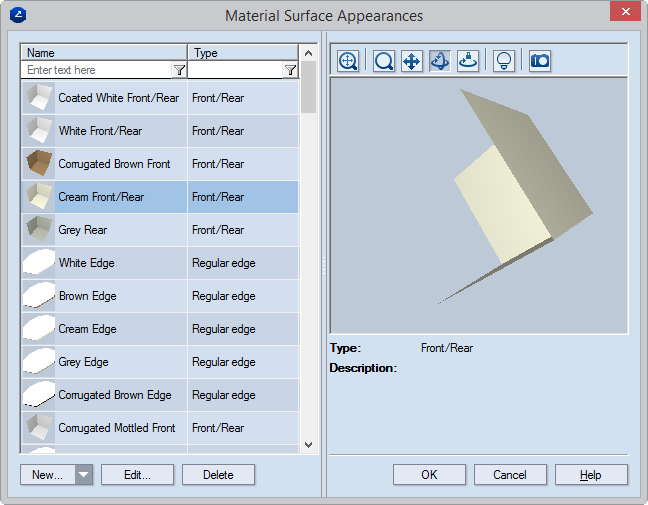Click the list scrollbar down arrow
The height and width of the screenshot is (505, 648).
click(x=308, y=445)
